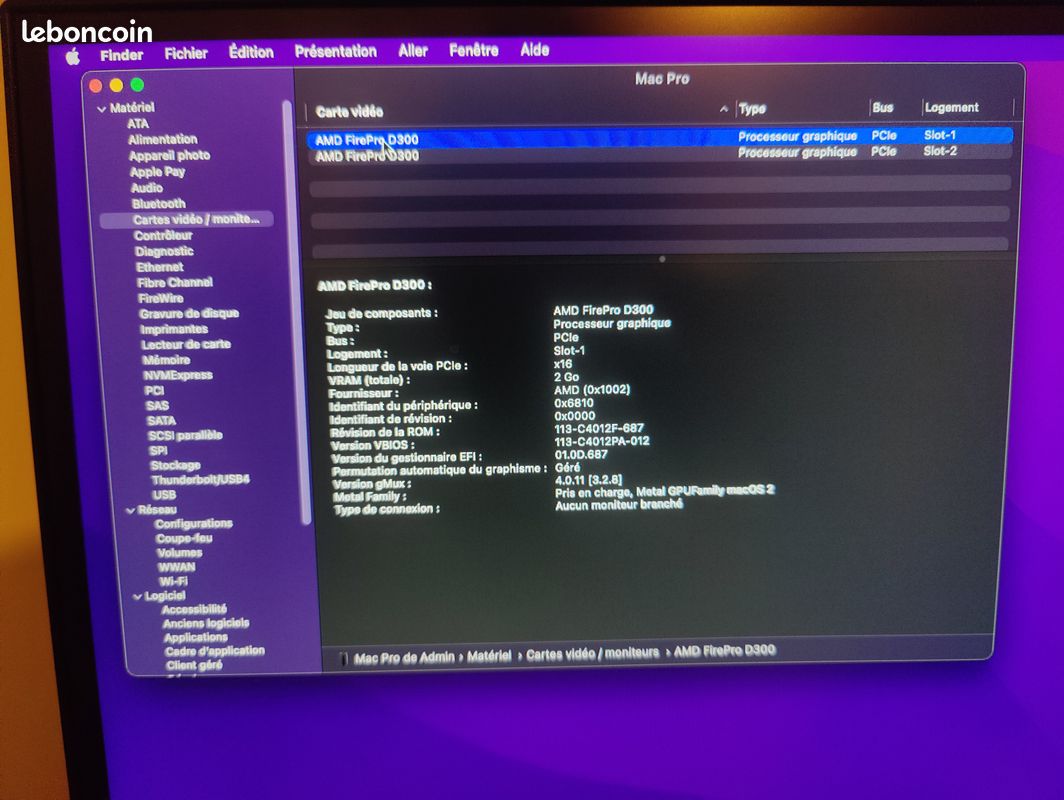The image size is (1064, 800).
Task: Click the sort arrow in Carte vidéo header
Action: [724, 109]
